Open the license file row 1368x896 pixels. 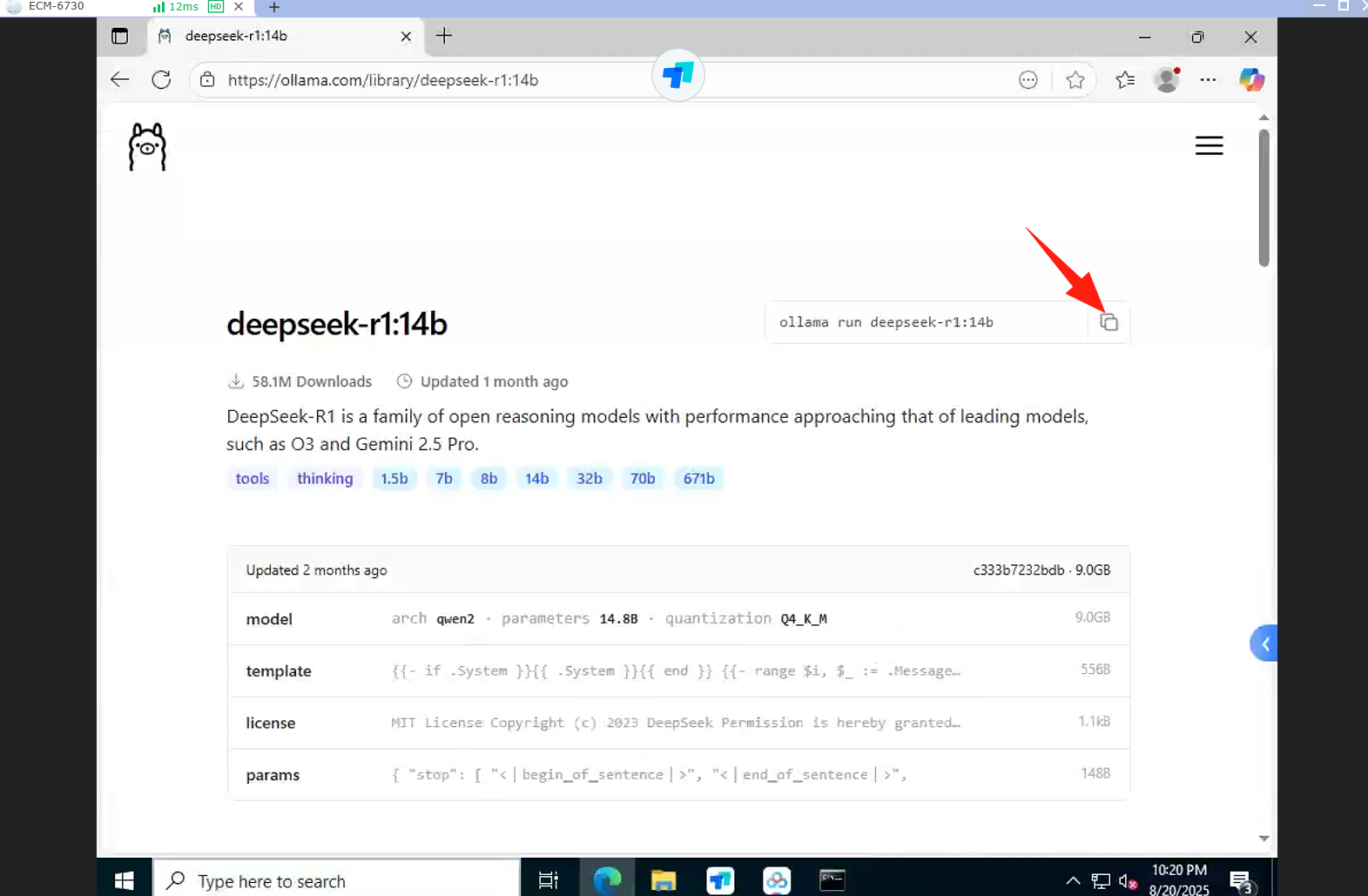click(x=678, y=723)
